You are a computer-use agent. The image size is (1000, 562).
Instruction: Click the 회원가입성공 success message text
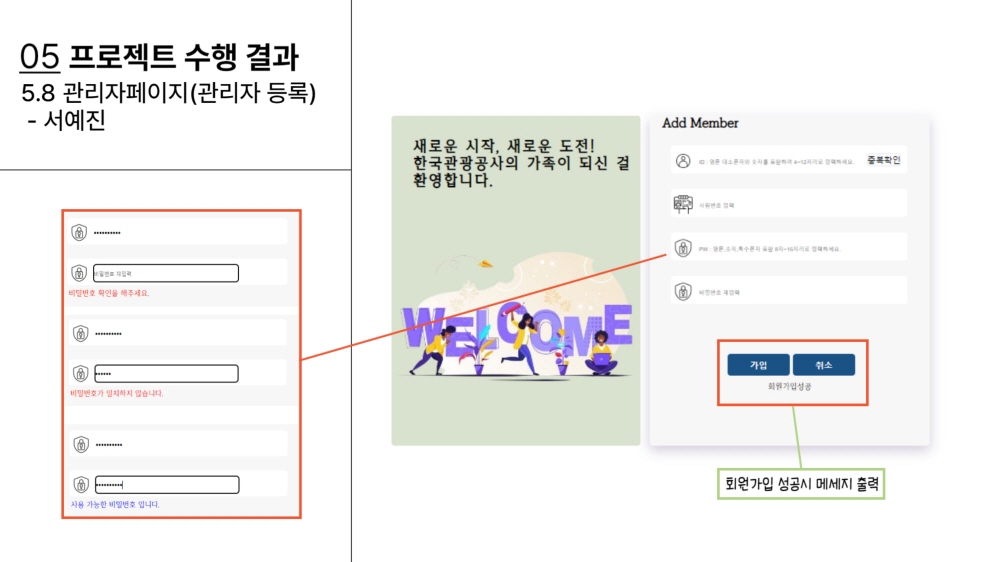coord(790,387)
